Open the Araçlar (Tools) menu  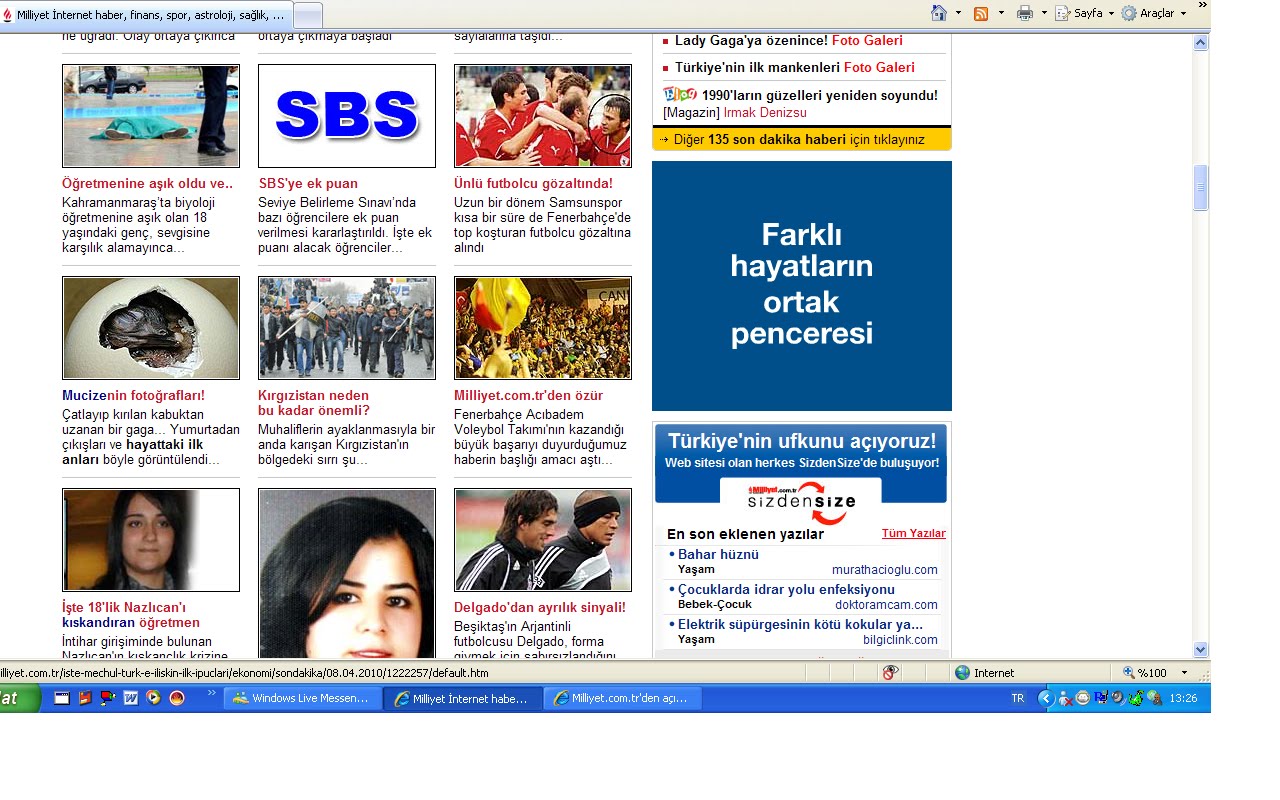1154,13
